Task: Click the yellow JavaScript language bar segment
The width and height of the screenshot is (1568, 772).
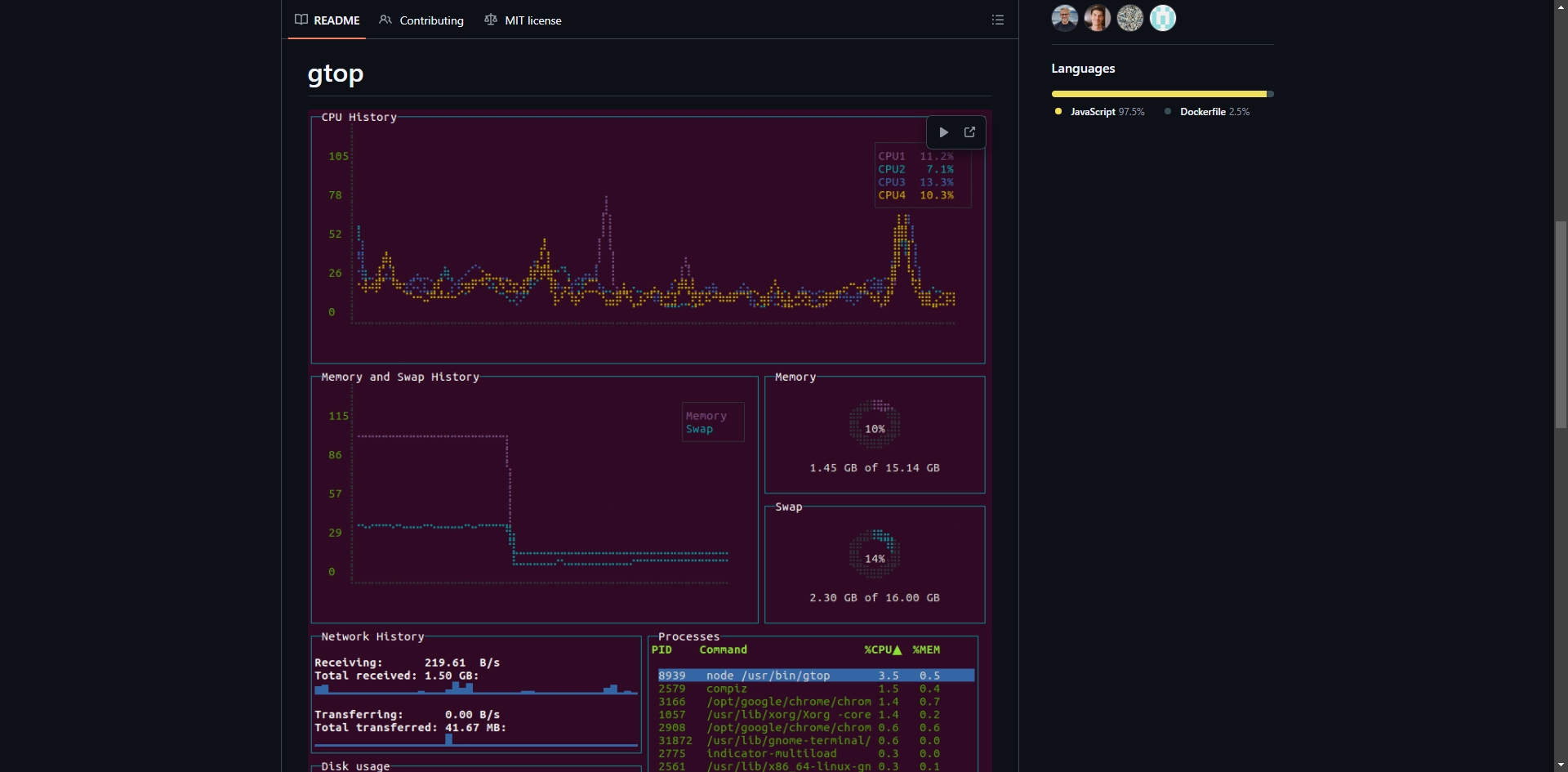Action: tap(1159, 94)
